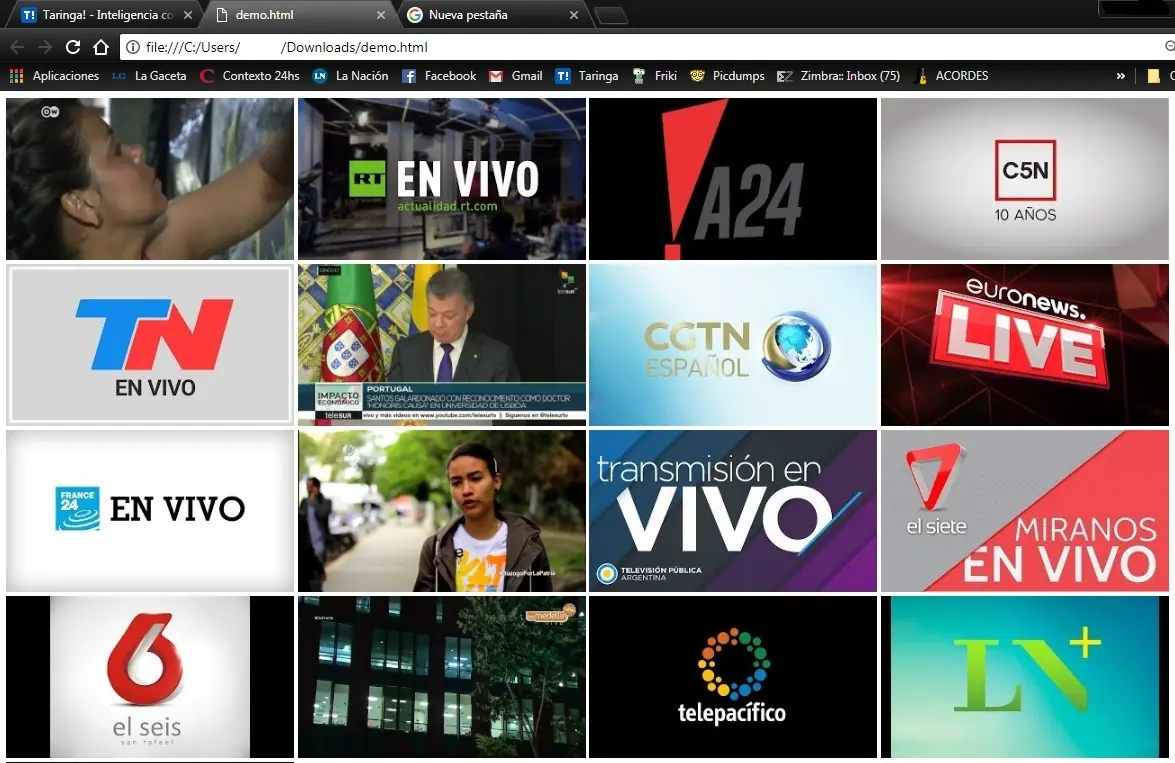Close the Nueva pestaña tab
The image size is (1175, 763).
tap(574, 15)
